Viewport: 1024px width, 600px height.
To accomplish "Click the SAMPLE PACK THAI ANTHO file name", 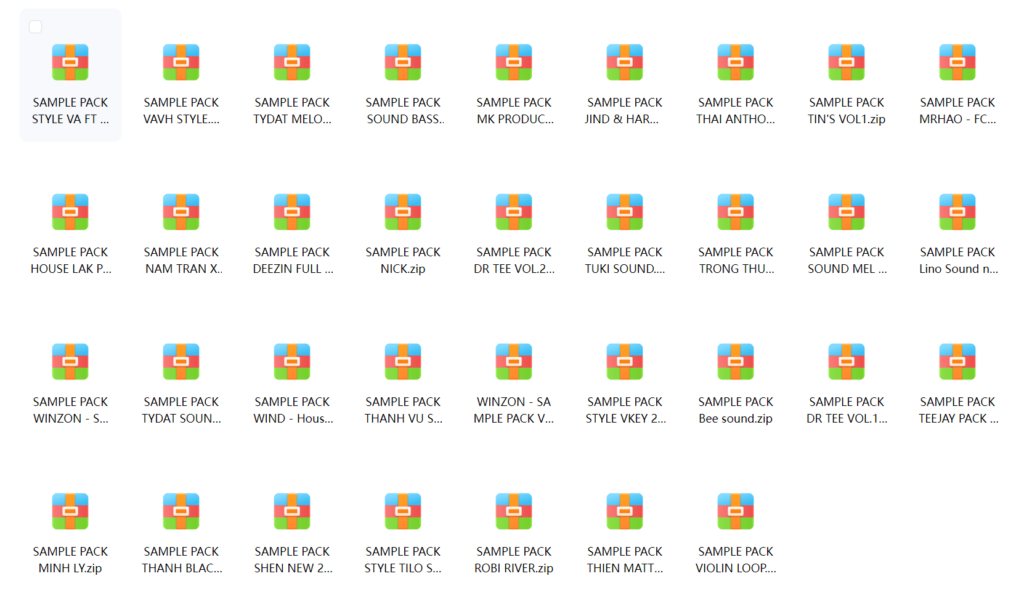I will (735, 110).
